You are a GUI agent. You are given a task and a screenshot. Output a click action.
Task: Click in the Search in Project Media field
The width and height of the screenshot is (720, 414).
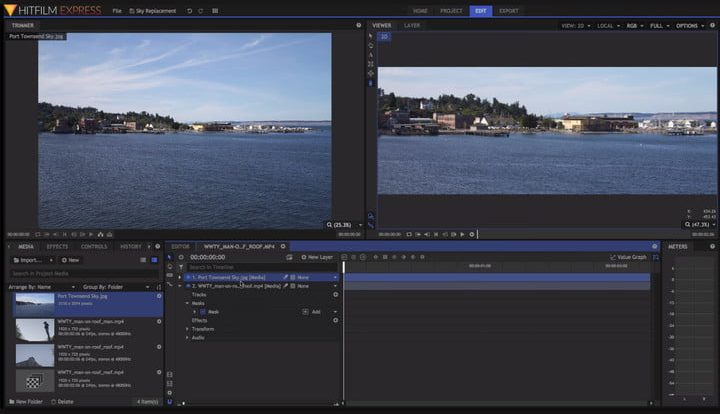tap(80, 273)
